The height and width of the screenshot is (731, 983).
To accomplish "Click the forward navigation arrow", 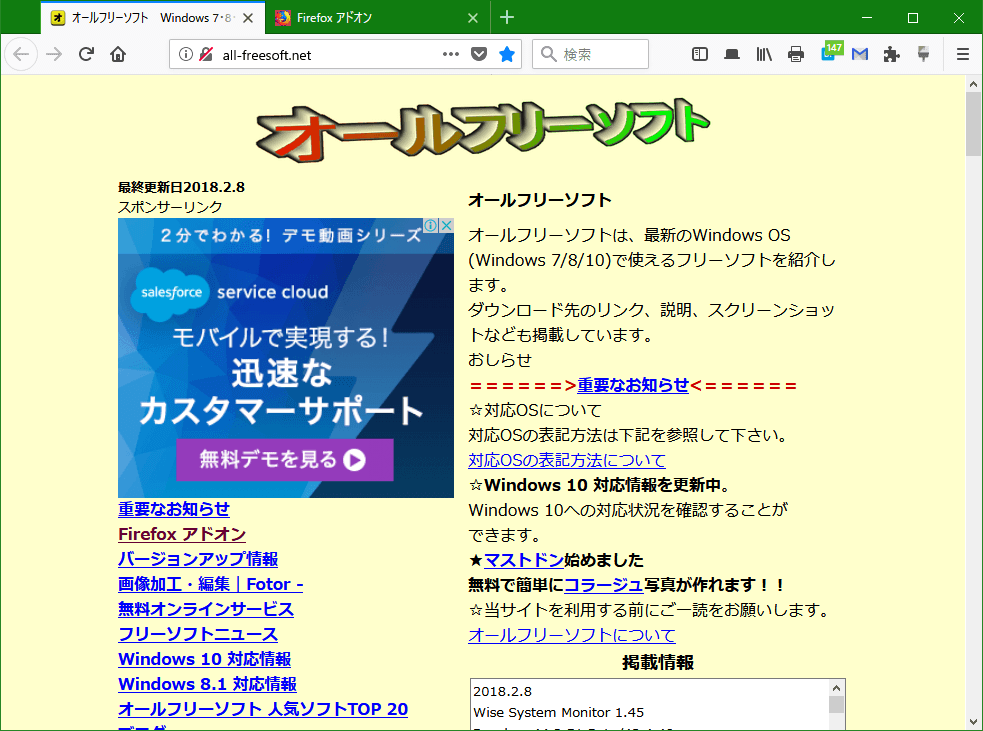I will [x=54, y=55].
